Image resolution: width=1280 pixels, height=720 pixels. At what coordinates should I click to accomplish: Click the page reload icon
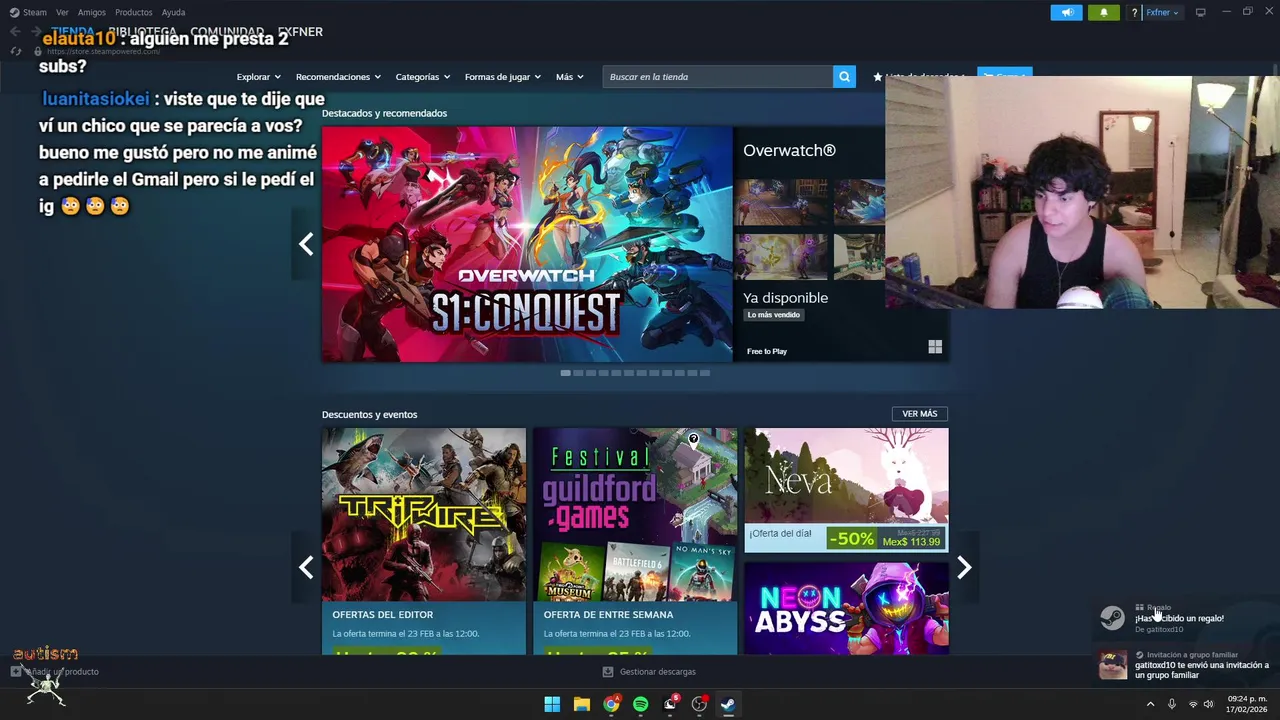15,51
